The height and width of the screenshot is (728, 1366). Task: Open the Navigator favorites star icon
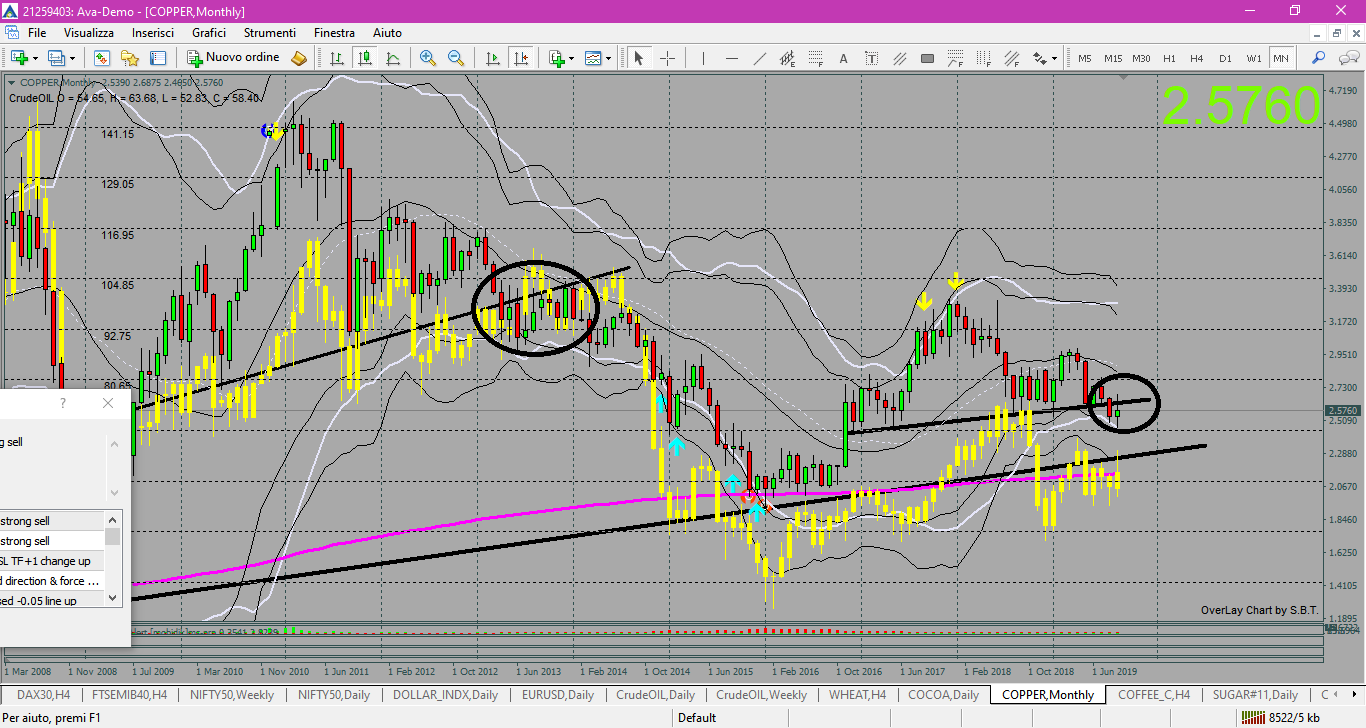pyautogui.click(x=129, y=58)
